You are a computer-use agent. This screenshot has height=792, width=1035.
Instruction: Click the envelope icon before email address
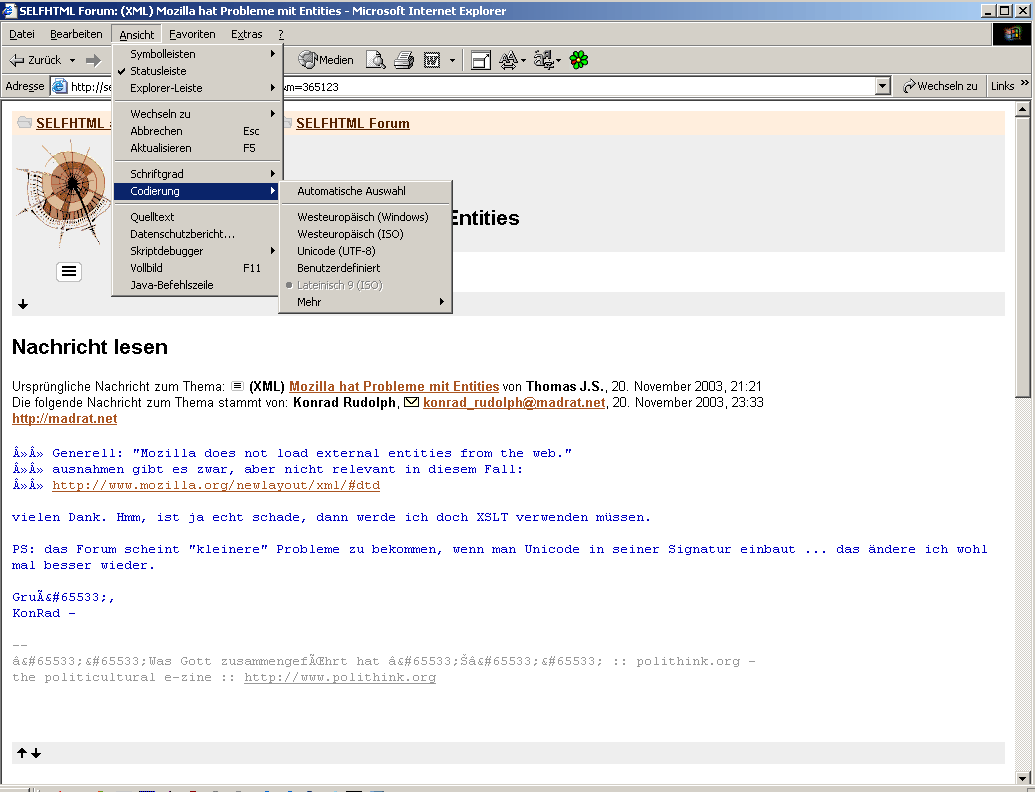pos(410,403)
